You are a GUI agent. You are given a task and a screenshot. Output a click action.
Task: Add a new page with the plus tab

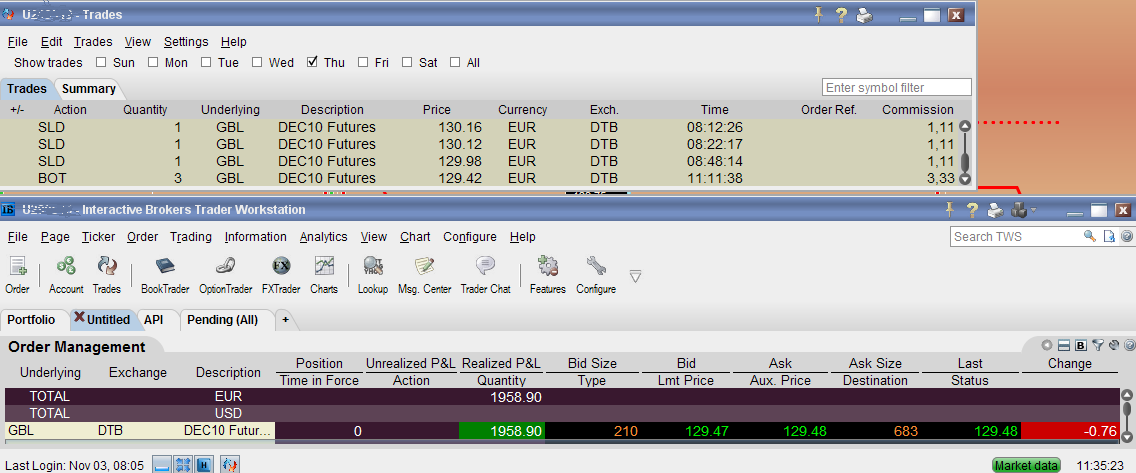pyautogui.click(x=285, y=319)
